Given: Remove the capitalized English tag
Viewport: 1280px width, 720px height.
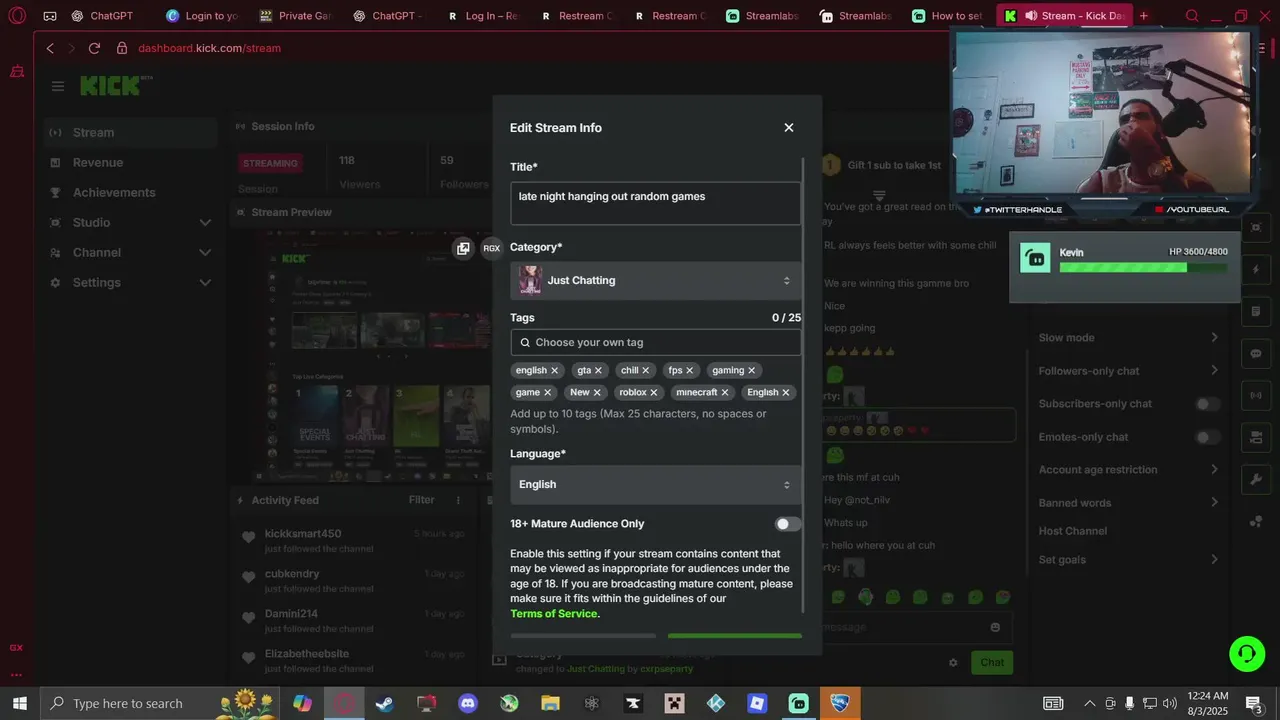Looking at the screenshot, I should (x=786, y=392).
